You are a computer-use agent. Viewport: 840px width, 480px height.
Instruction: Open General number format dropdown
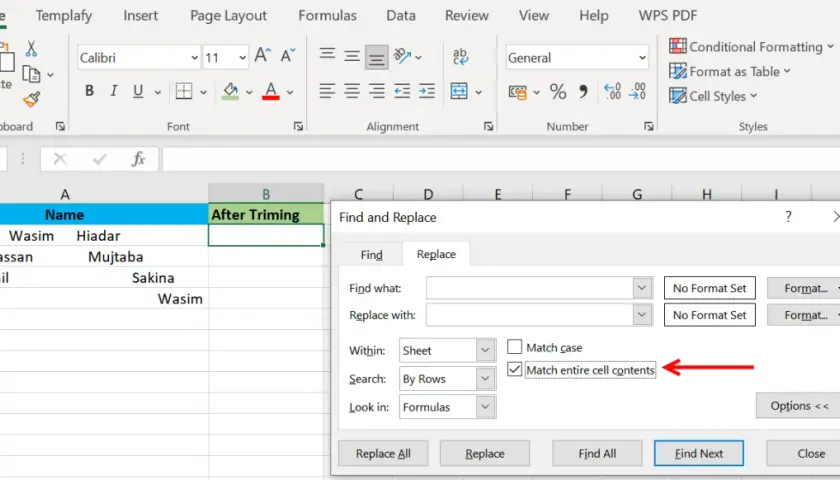click(x=642, y=57)
